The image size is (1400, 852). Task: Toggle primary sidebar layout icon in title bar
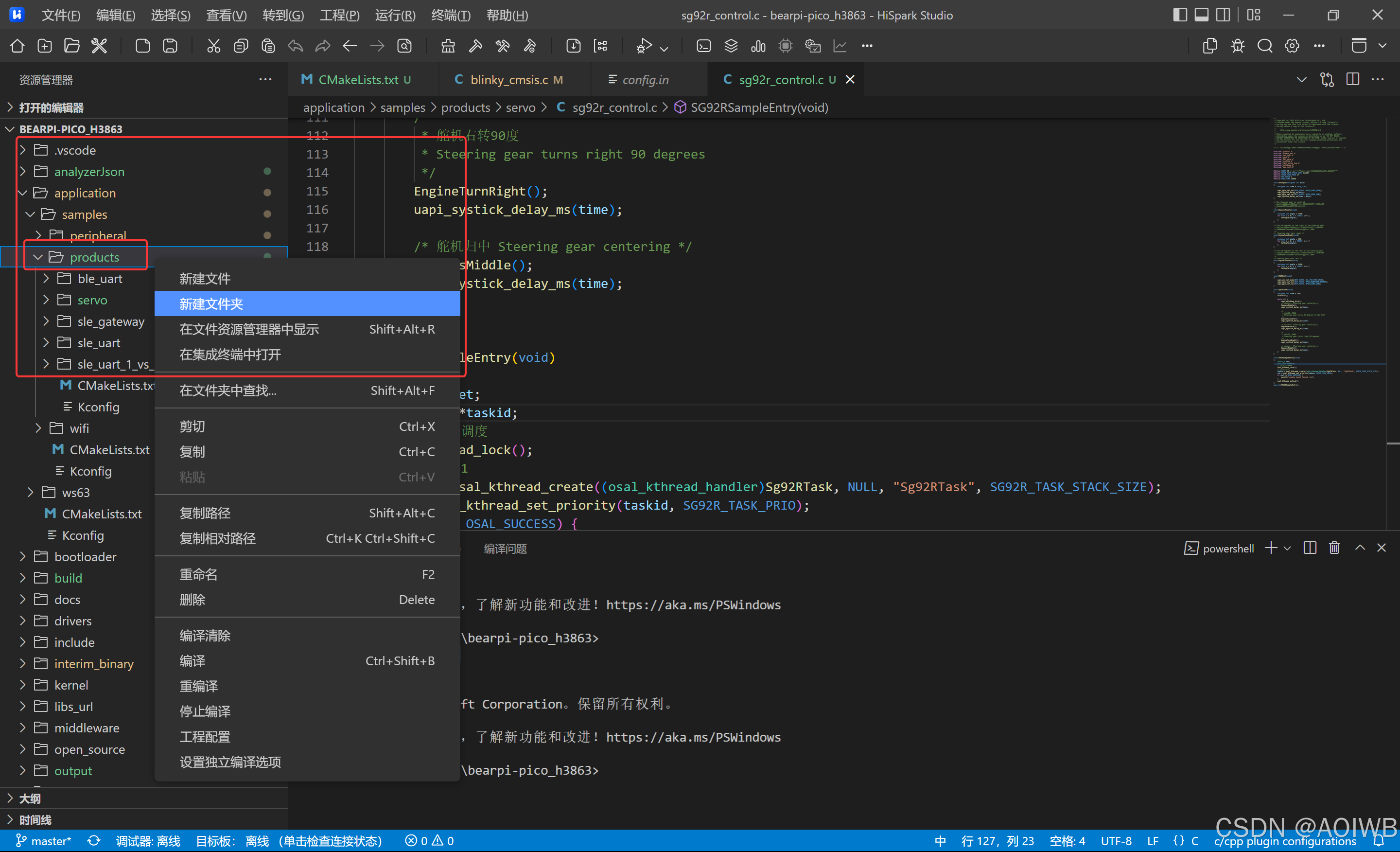pyautogui.click(x=1179, y=15)
